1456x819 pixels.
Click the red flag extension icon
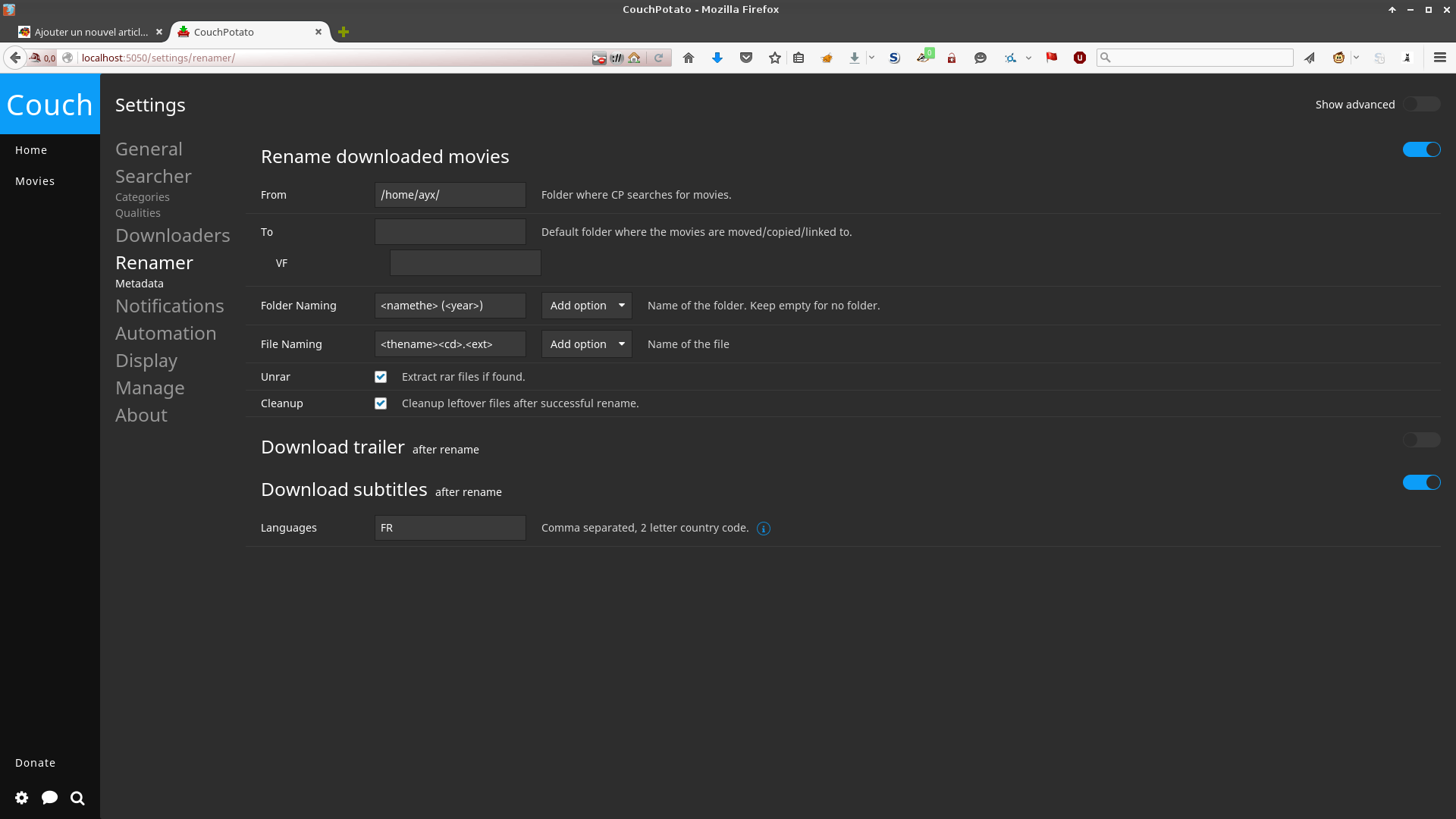pos(1052,58)
